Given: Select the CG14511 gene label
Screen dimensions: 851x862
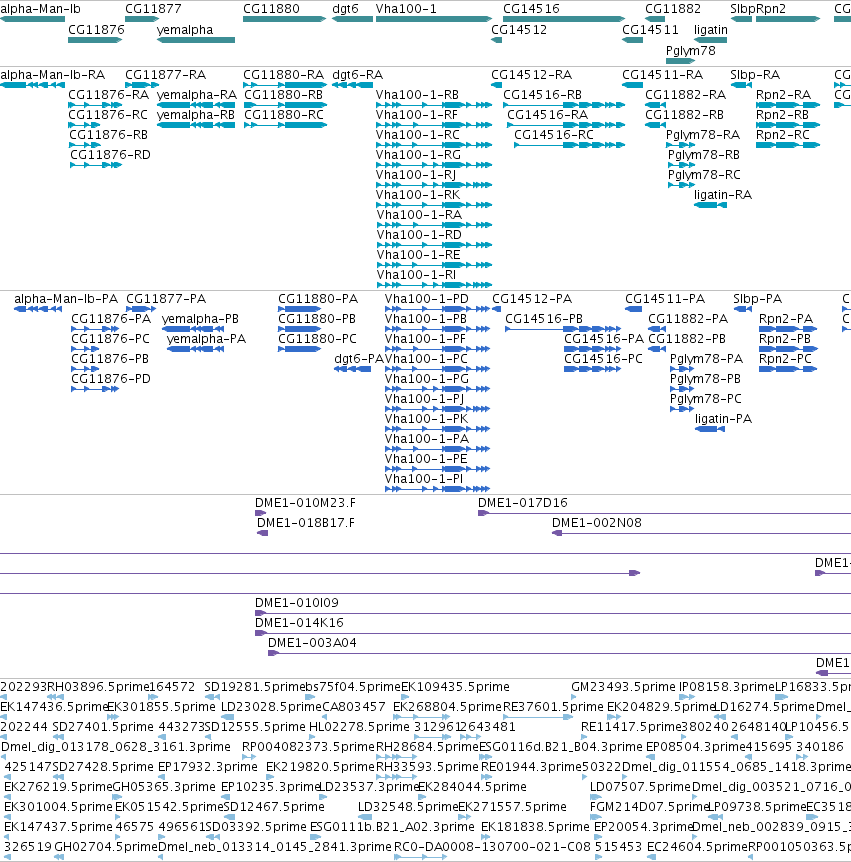Looking at the screenshot, I should point(650,30).
